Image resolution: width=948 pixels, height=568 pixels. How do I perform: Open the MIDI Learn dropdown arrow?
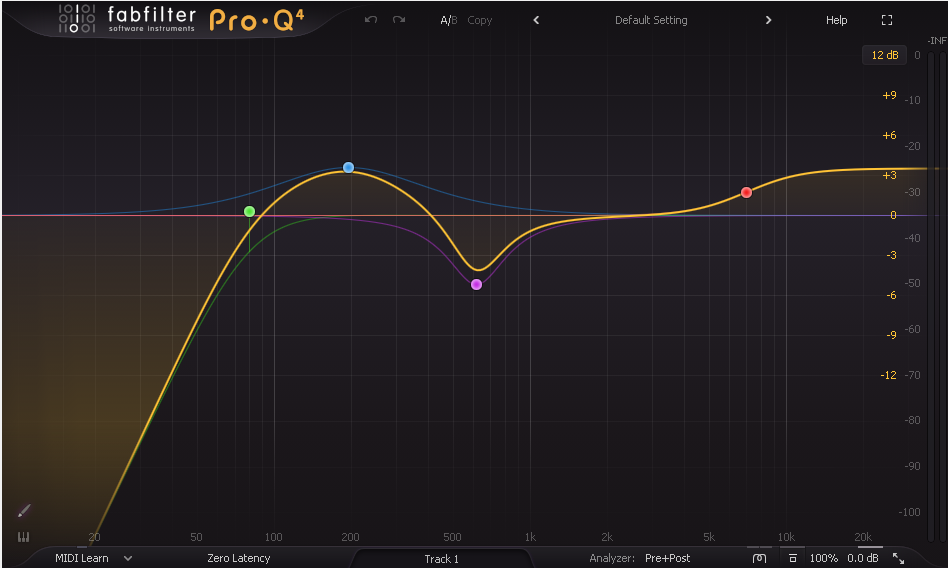[x=128, y=558]
